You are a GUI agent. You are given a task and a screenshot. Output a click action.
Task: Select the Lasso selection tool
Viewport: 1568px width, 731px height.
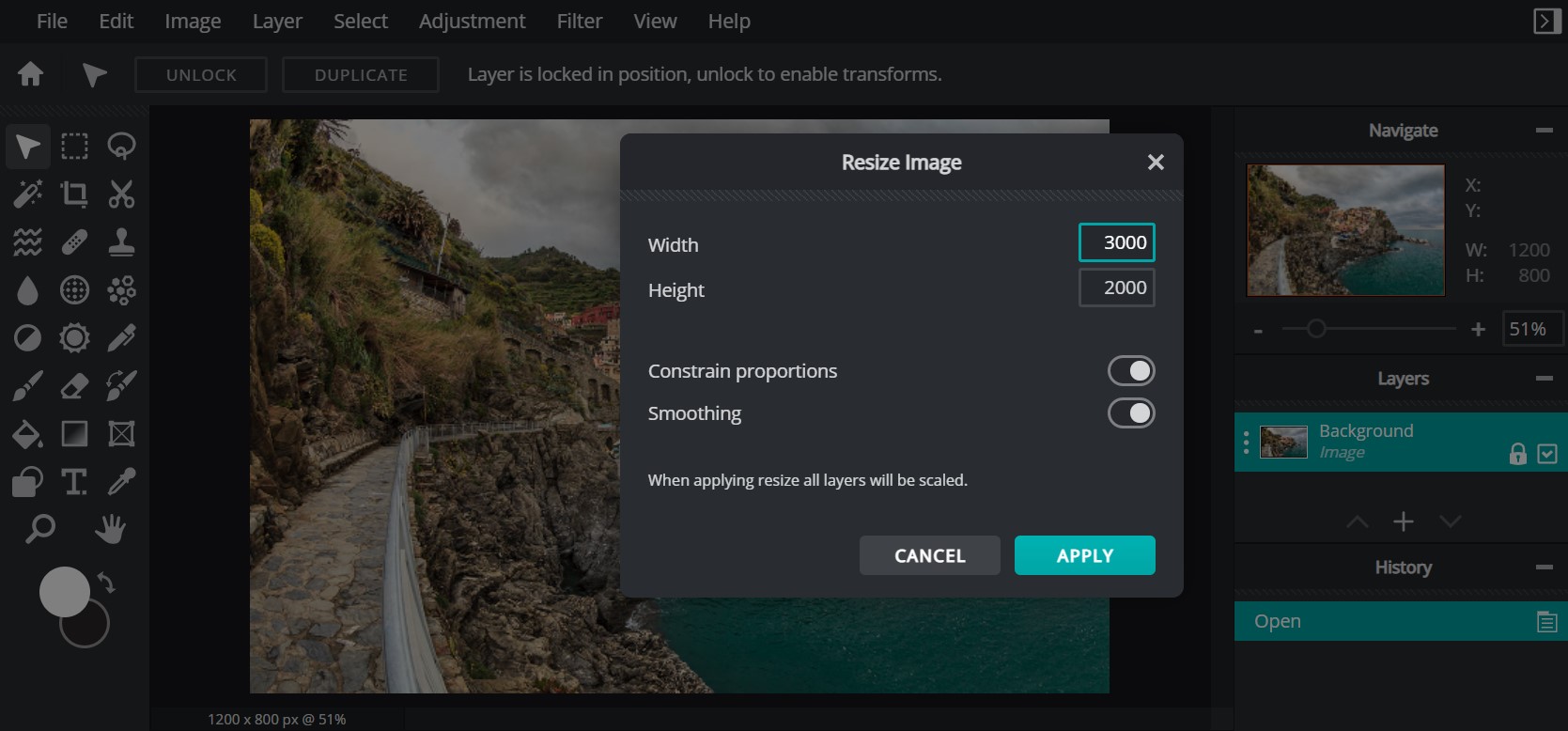coord(121,147)
